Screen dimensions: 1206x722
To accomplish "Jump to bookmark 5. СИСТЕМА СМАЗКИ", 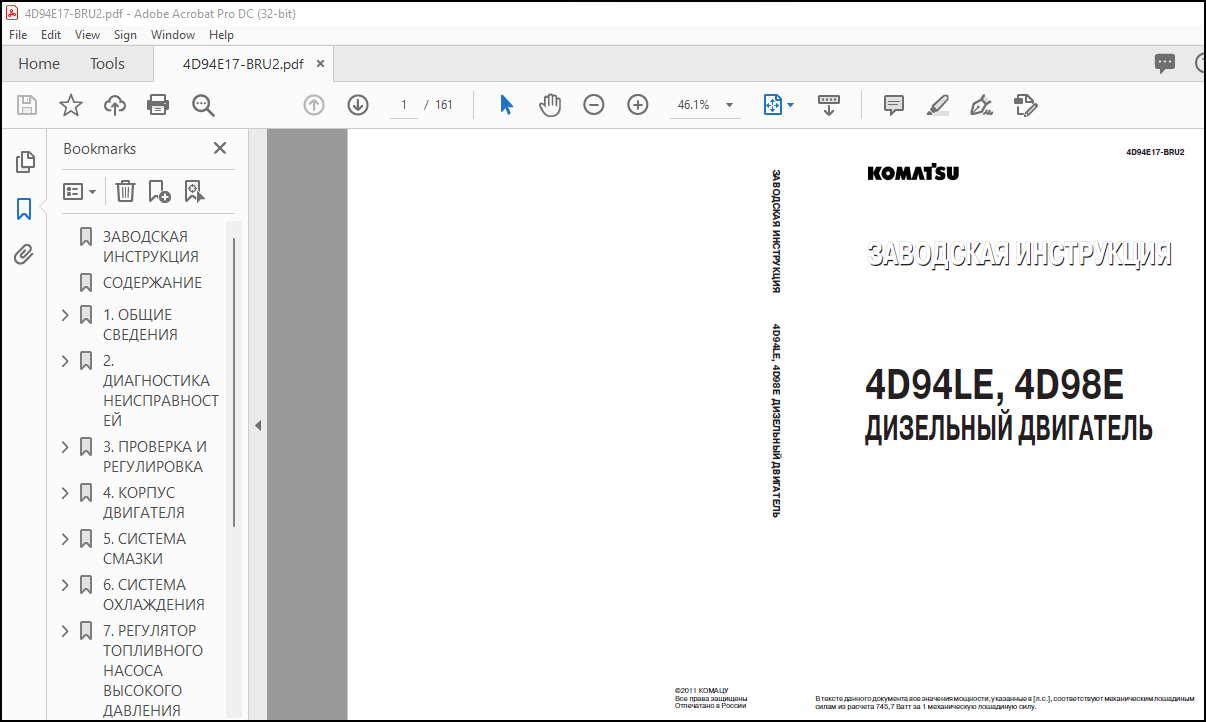I will (144, 549).
